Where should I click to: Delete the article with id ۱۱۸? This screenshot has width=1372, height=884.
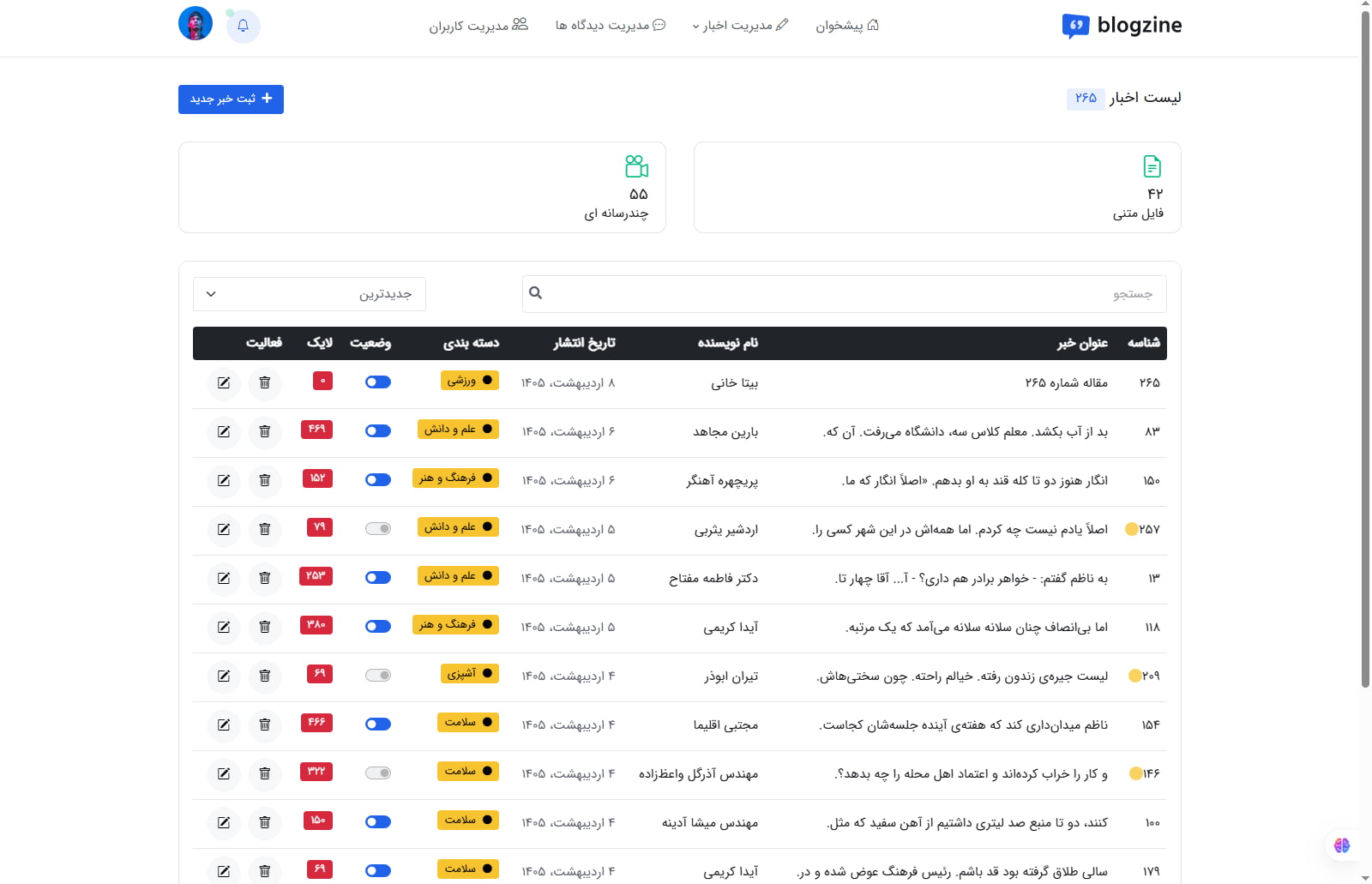[x=265, y=627]
